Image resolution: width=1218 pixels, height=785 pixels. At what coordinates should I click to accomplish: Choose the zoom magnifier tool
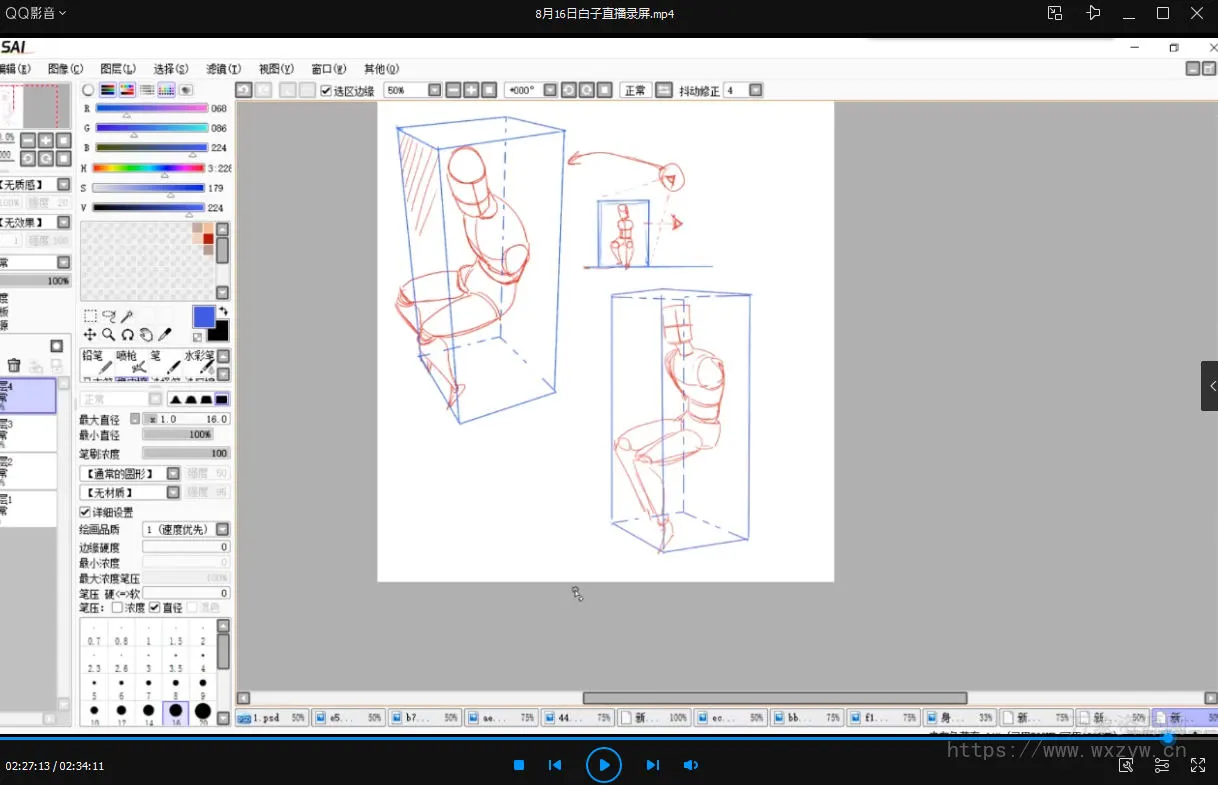108,335
